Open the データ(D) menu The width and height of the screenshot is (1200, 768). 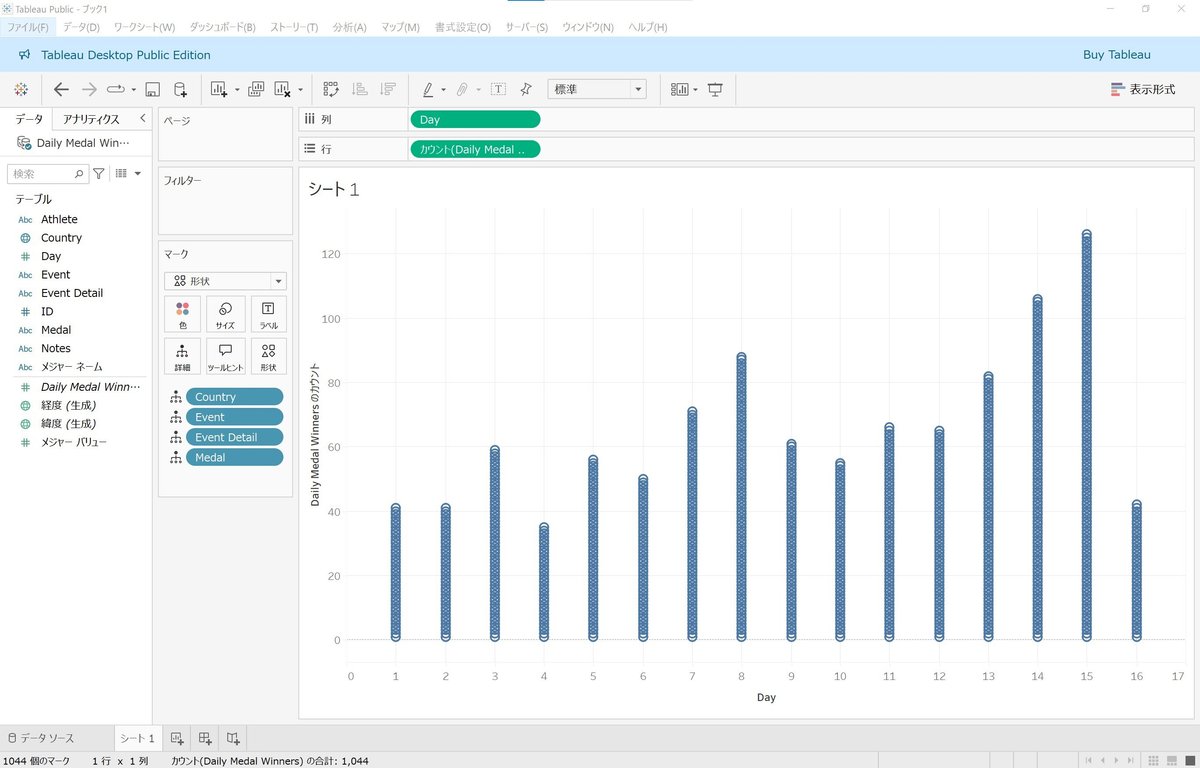pyautogui.click(x=81, y=27)
